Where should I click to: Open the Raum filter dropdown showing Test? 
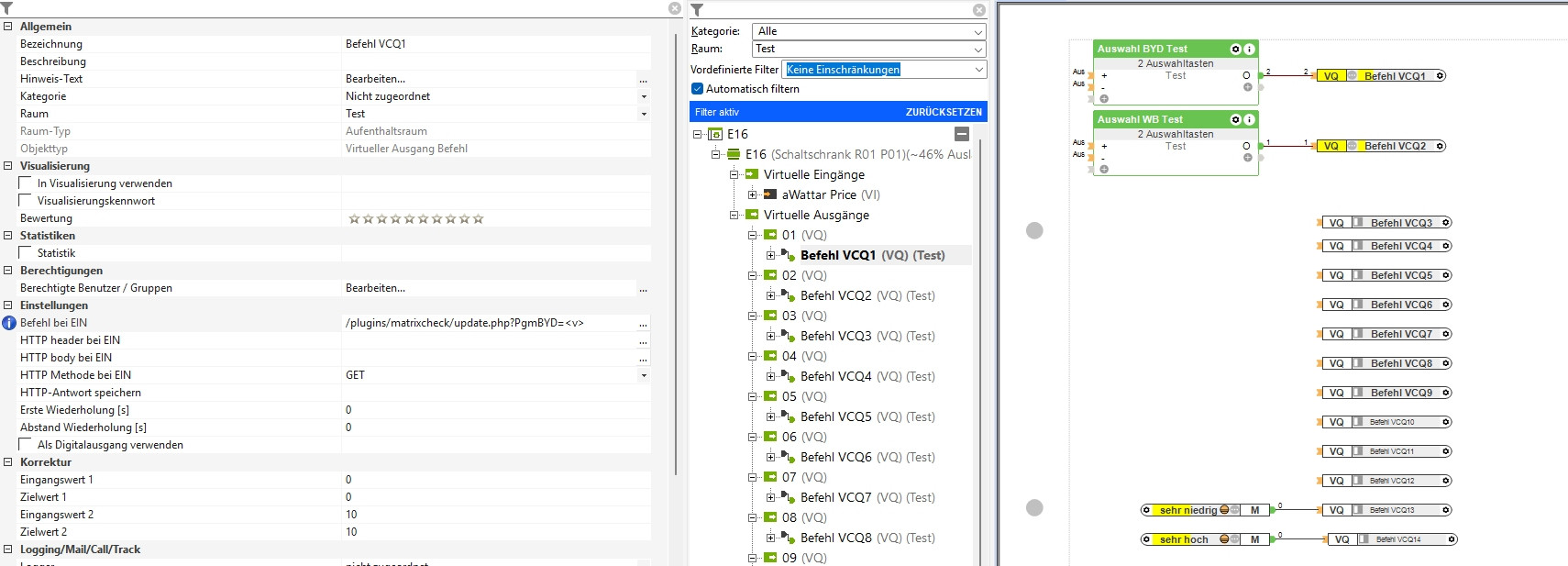[868, 49]
